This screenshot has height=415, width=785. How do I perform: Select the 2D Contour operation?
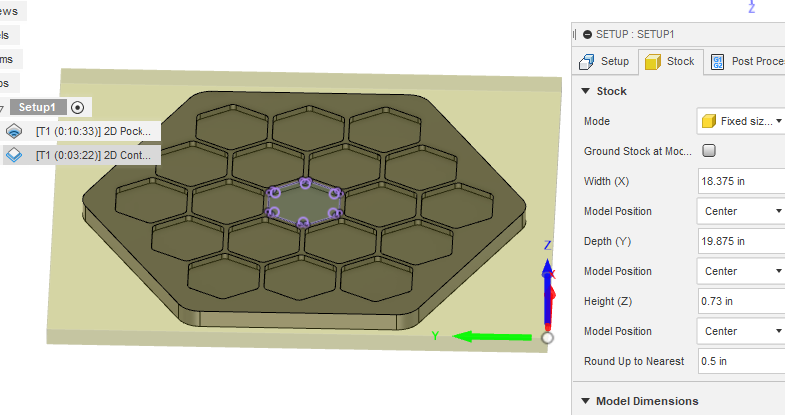pyautogui.click(x=93, y=155)
